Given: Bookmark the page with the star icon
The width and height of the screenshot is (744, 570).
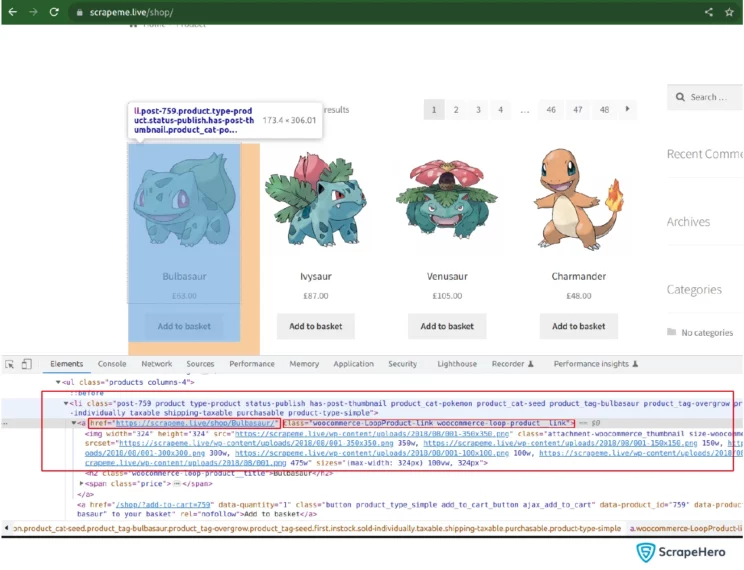Looking at the screenshot, I should pyautogui.click(x=729, y=12).
